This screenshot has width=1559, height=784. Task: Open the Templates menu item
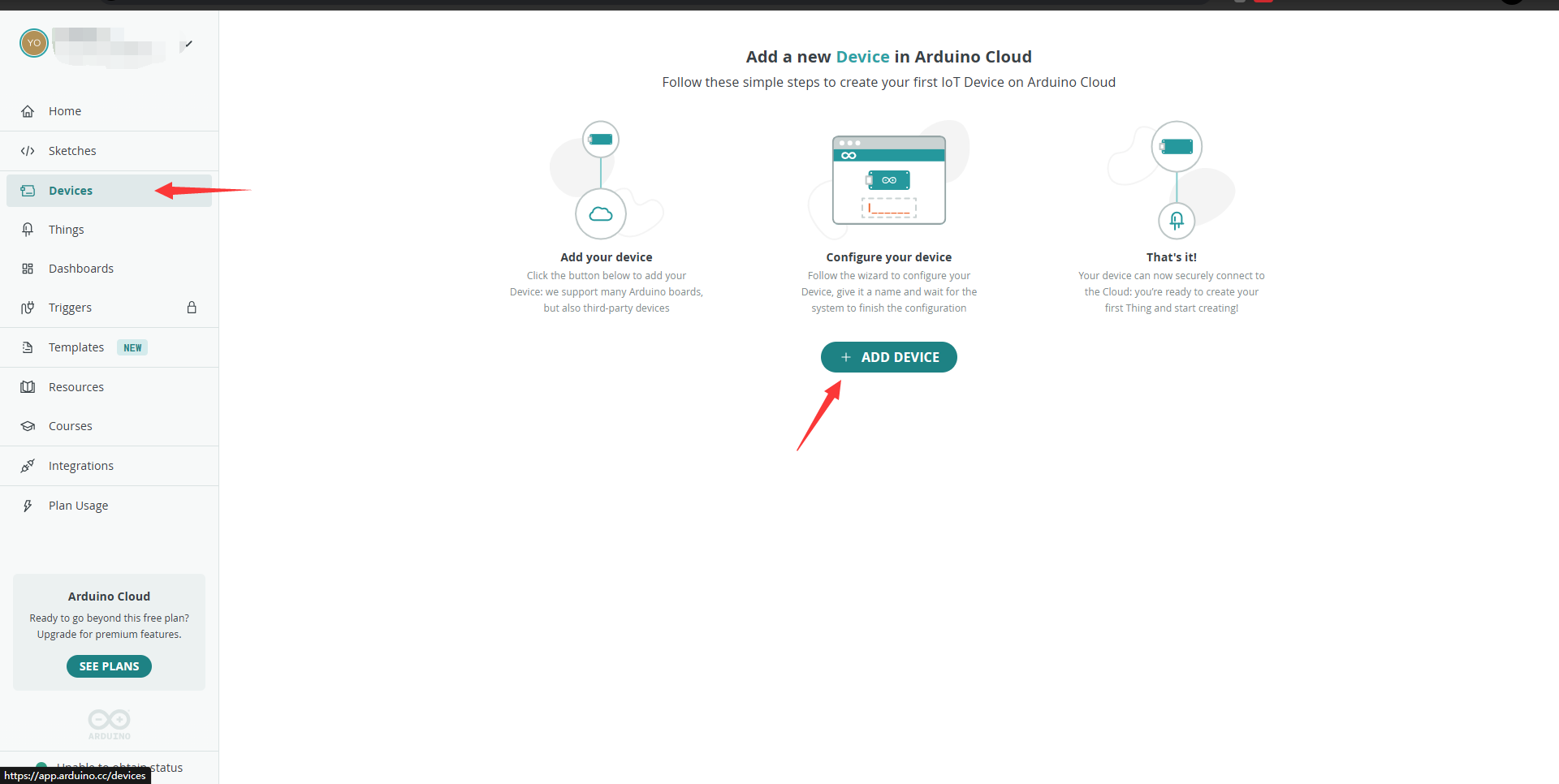coord(109,347)
